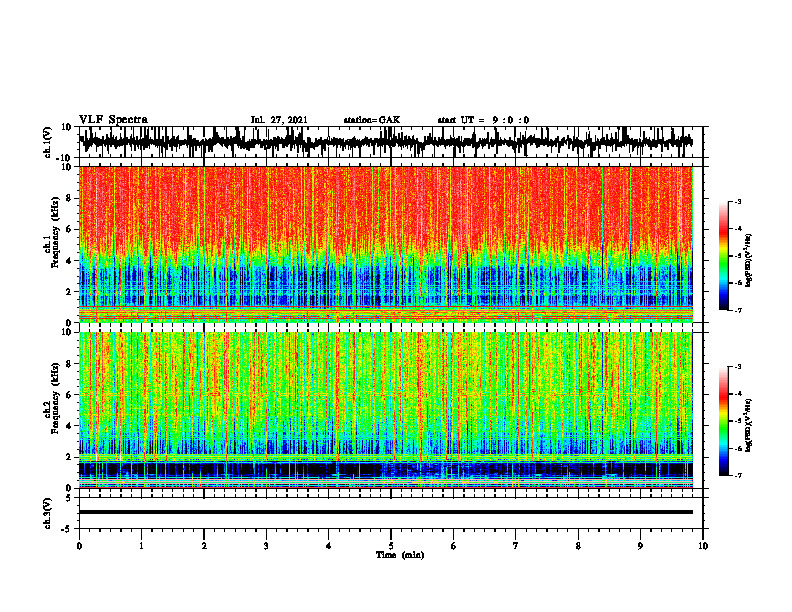The image size is (792, 612).
Task: Click the time axis tick label "2"
Action: [204, 546]
